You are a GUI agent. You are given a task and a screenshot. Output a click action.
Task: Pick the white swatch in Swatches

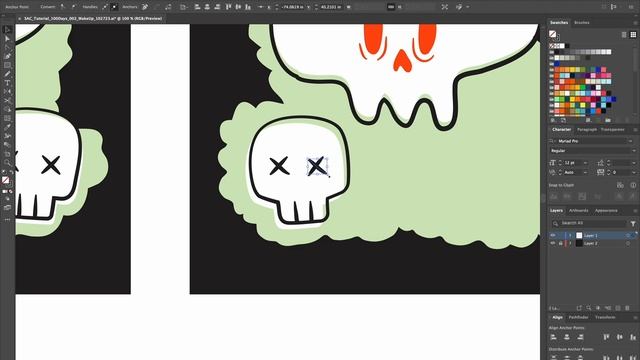pos(562,46)
